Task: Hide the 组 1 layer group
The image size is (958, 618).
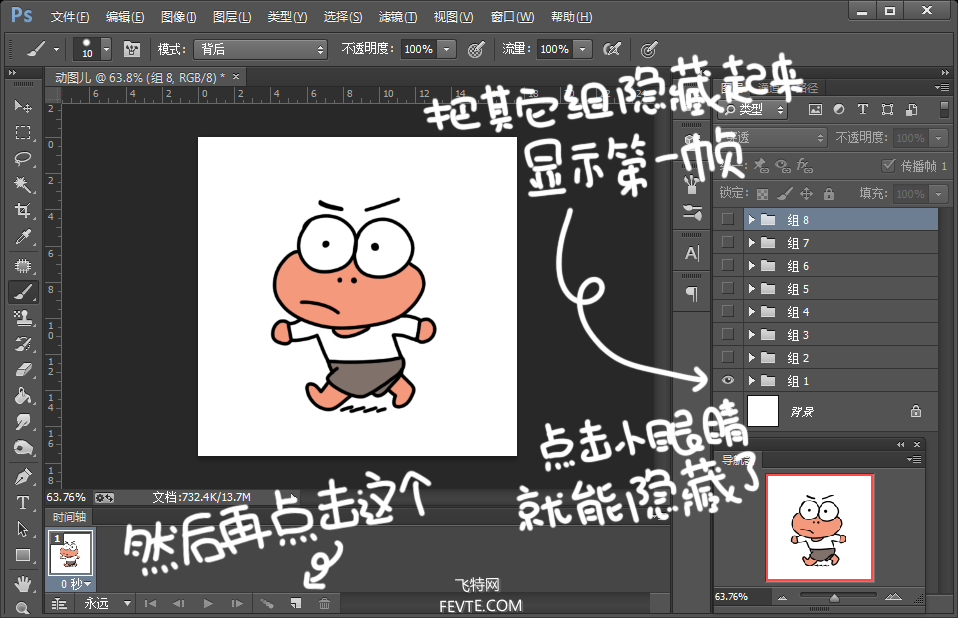Action: point(727,380)
